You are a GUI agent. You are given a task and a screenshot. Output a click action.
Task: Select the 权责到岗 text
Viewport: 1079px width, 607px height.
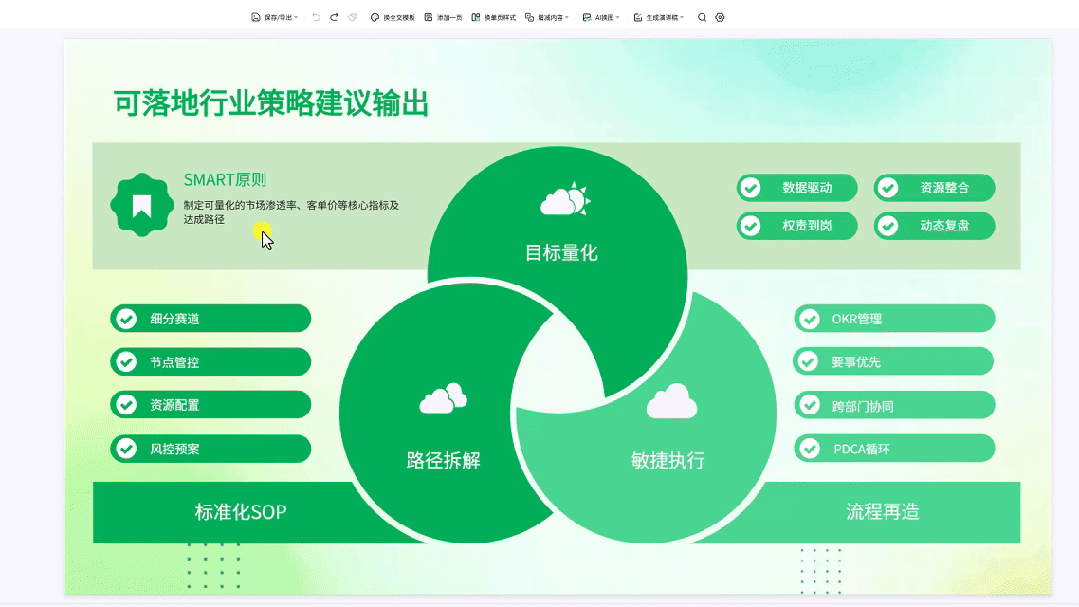click(807, 226)
